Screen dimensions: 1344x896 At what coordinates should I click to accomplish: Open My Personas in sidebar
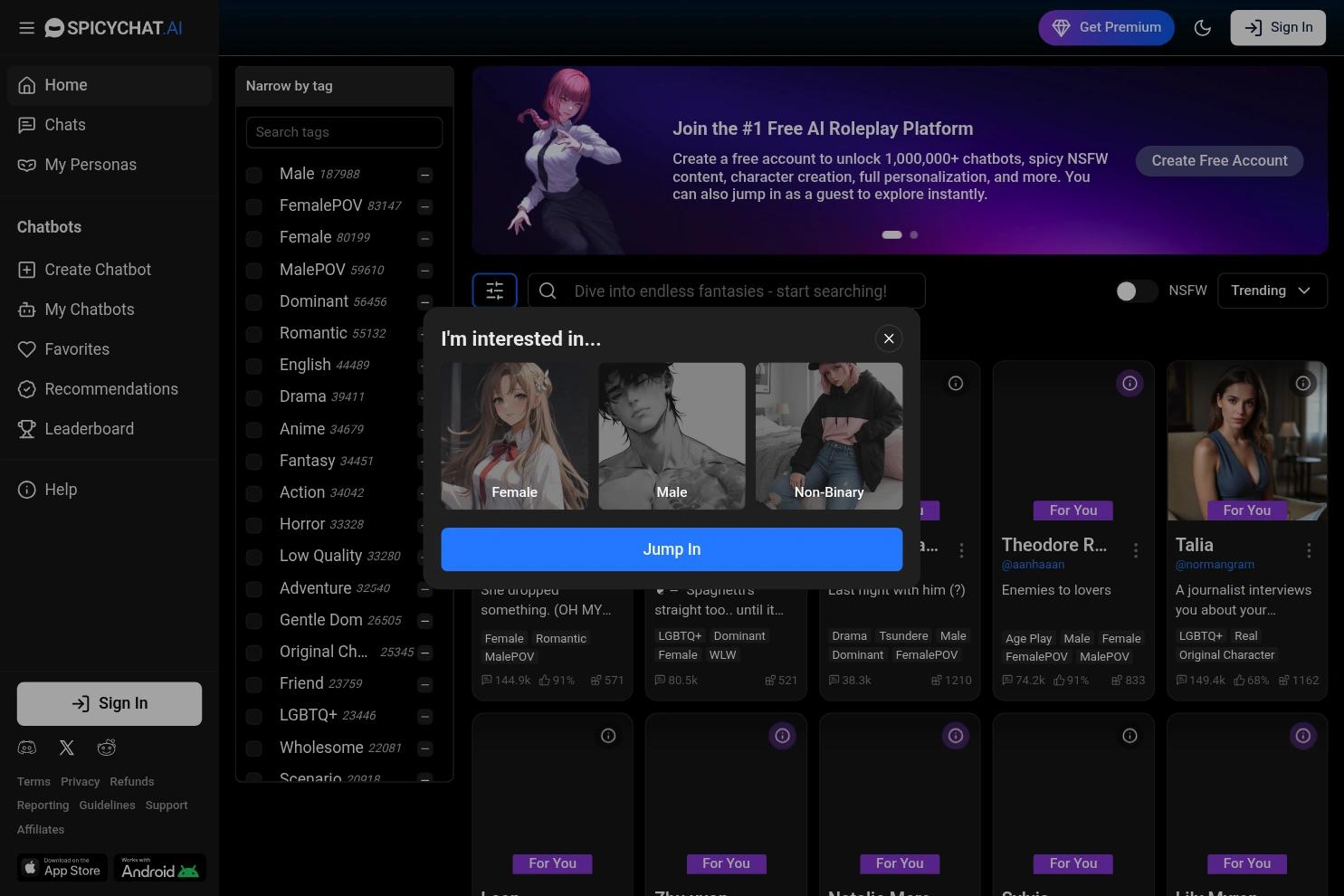tap(110, 165)
